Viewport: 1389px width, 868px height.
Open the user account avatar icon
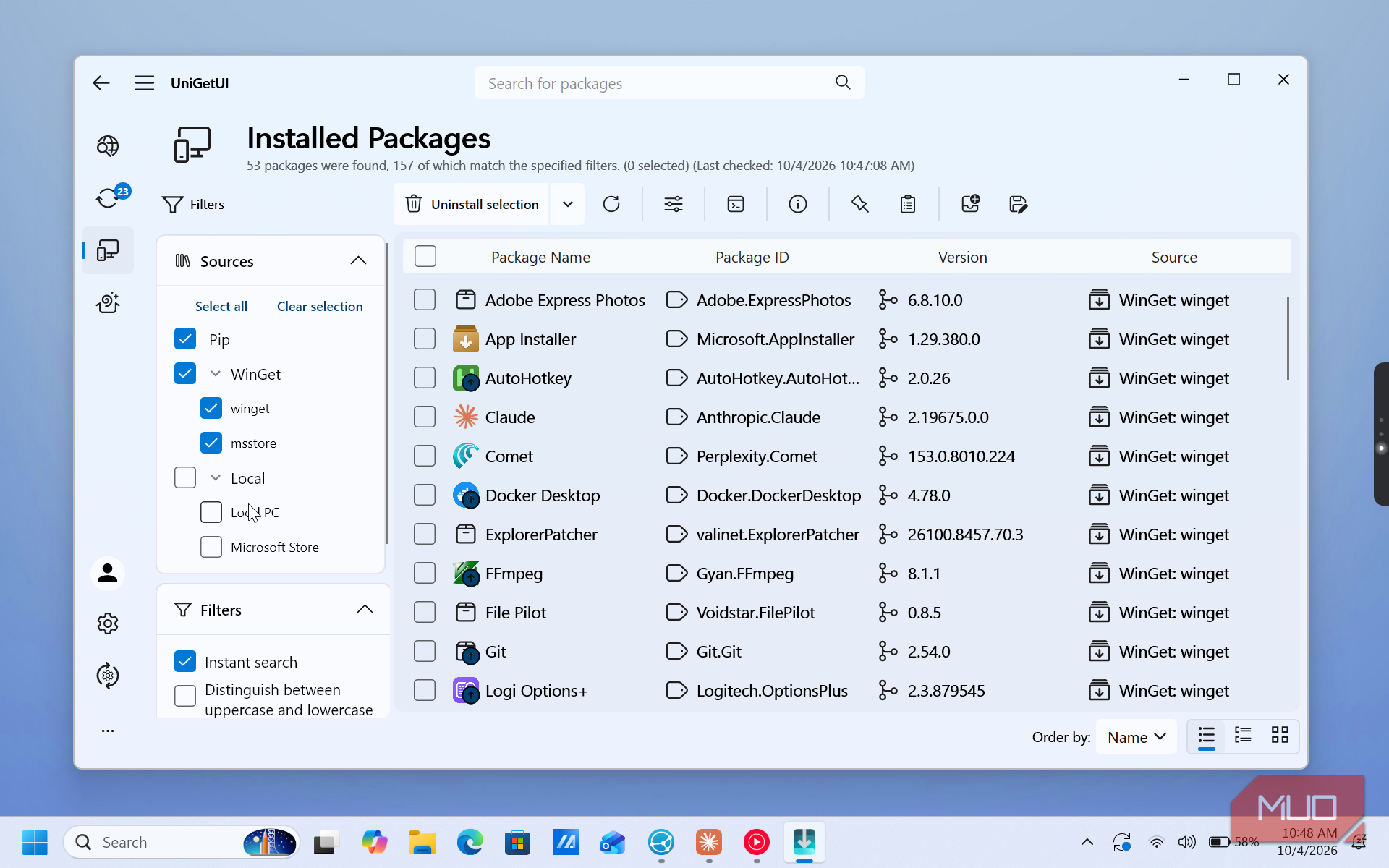108,574
